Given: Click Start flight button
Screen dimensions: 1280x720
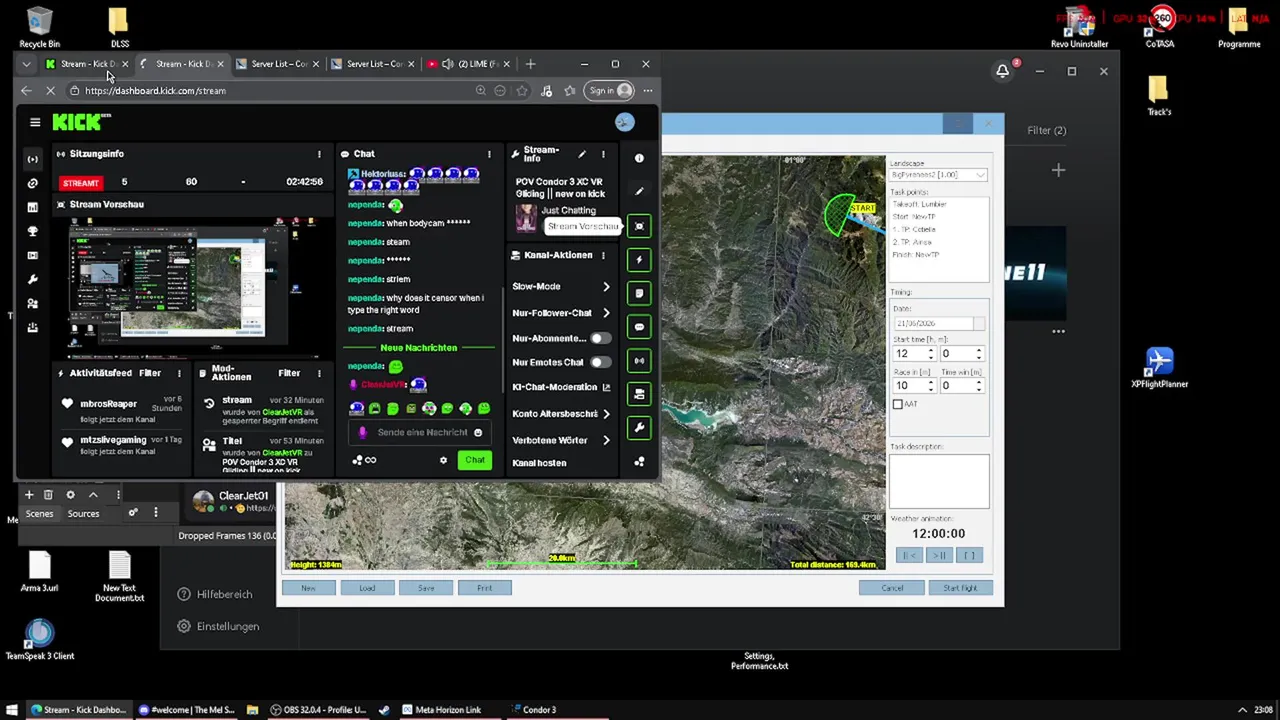Looking at the screenshot, I should pyautogui.click(x=960, y=588).
